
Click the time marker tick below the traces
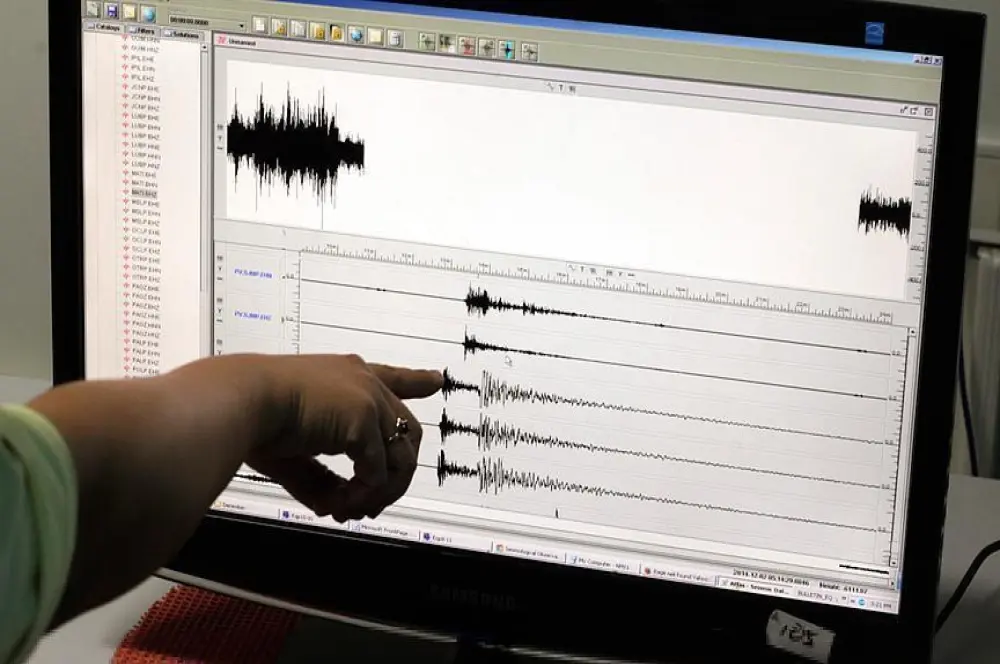(x=557, y=513)
